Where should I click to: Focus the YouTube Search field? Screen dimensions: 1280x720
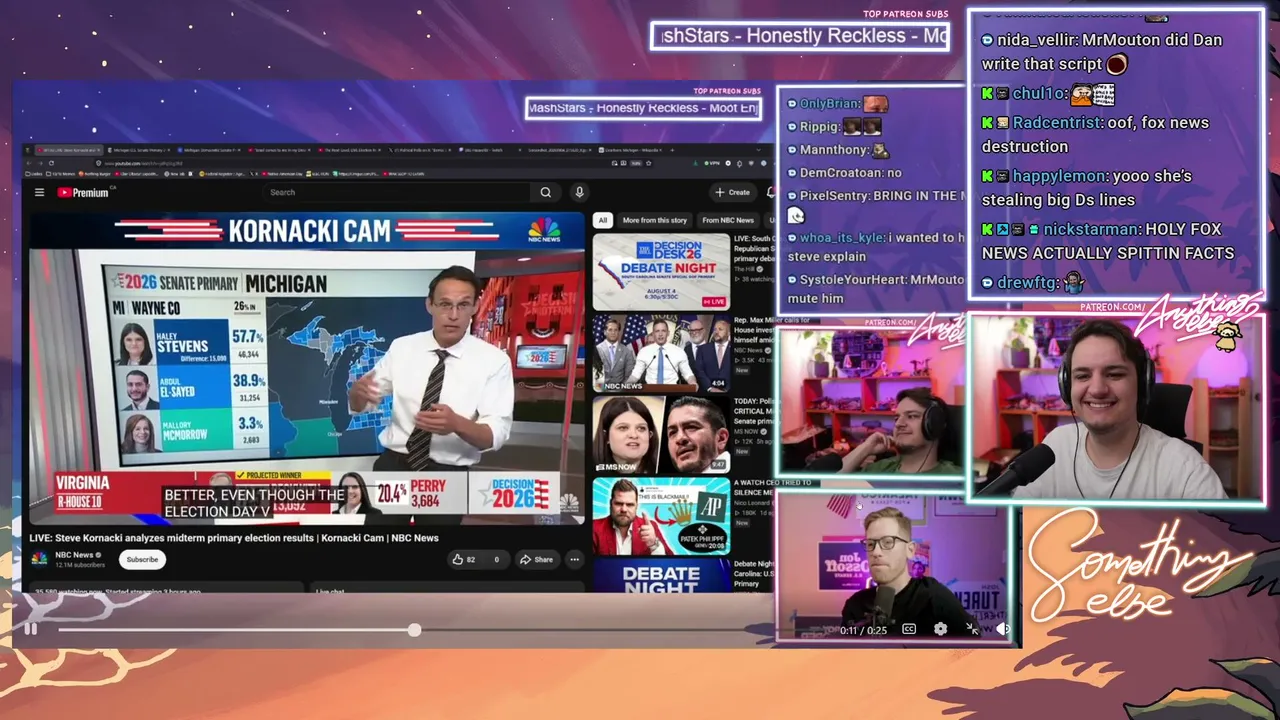(x=395, y=192)
